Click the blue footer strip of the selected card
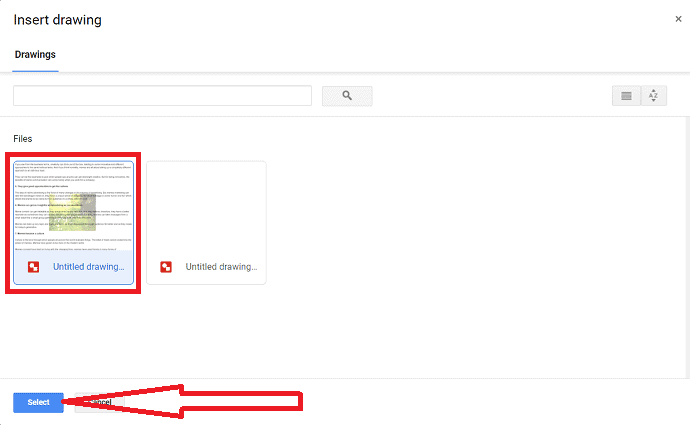The image size is (690, 425). (73, 267)
